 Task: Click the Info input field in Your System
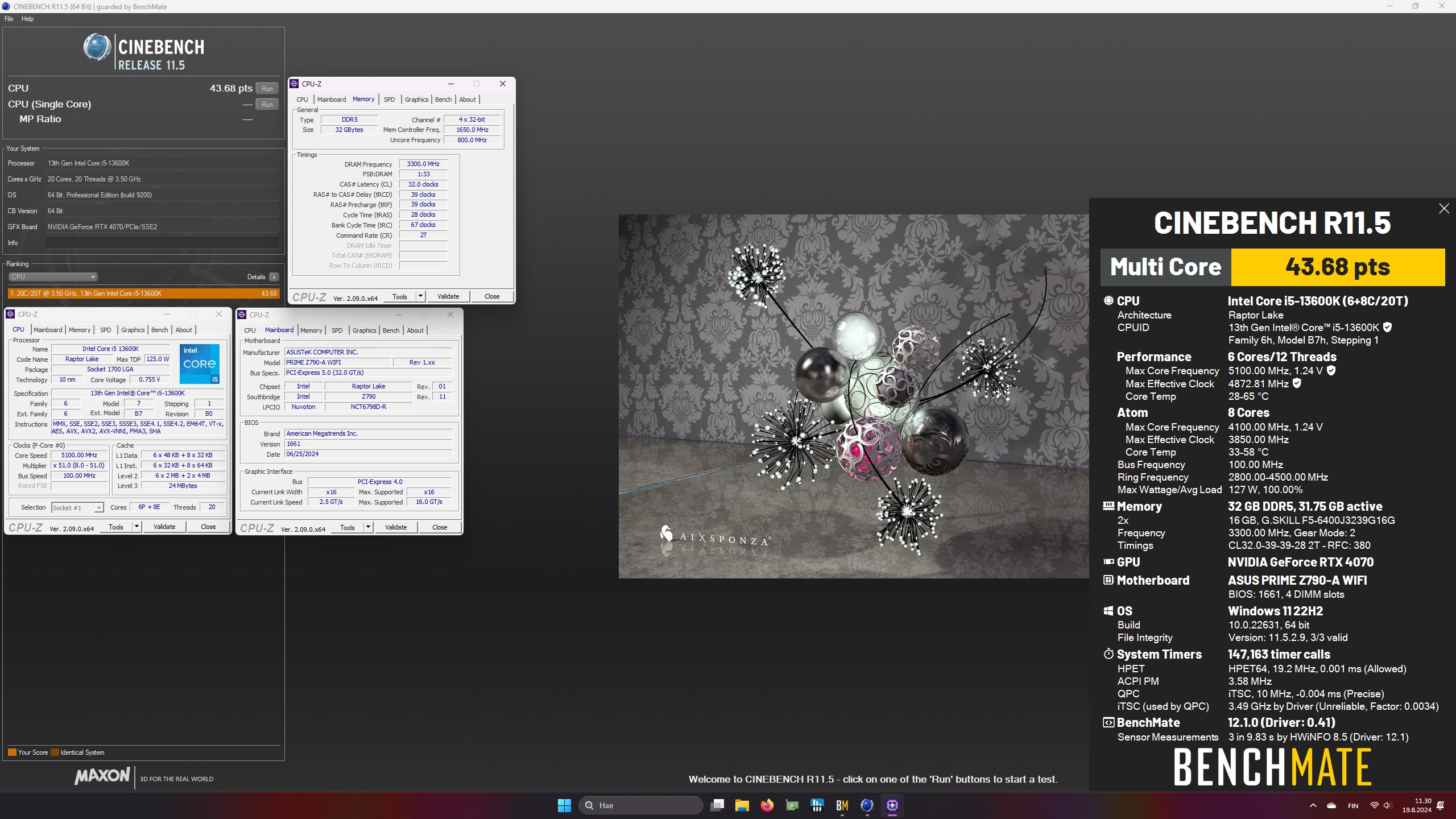[162, 243]
